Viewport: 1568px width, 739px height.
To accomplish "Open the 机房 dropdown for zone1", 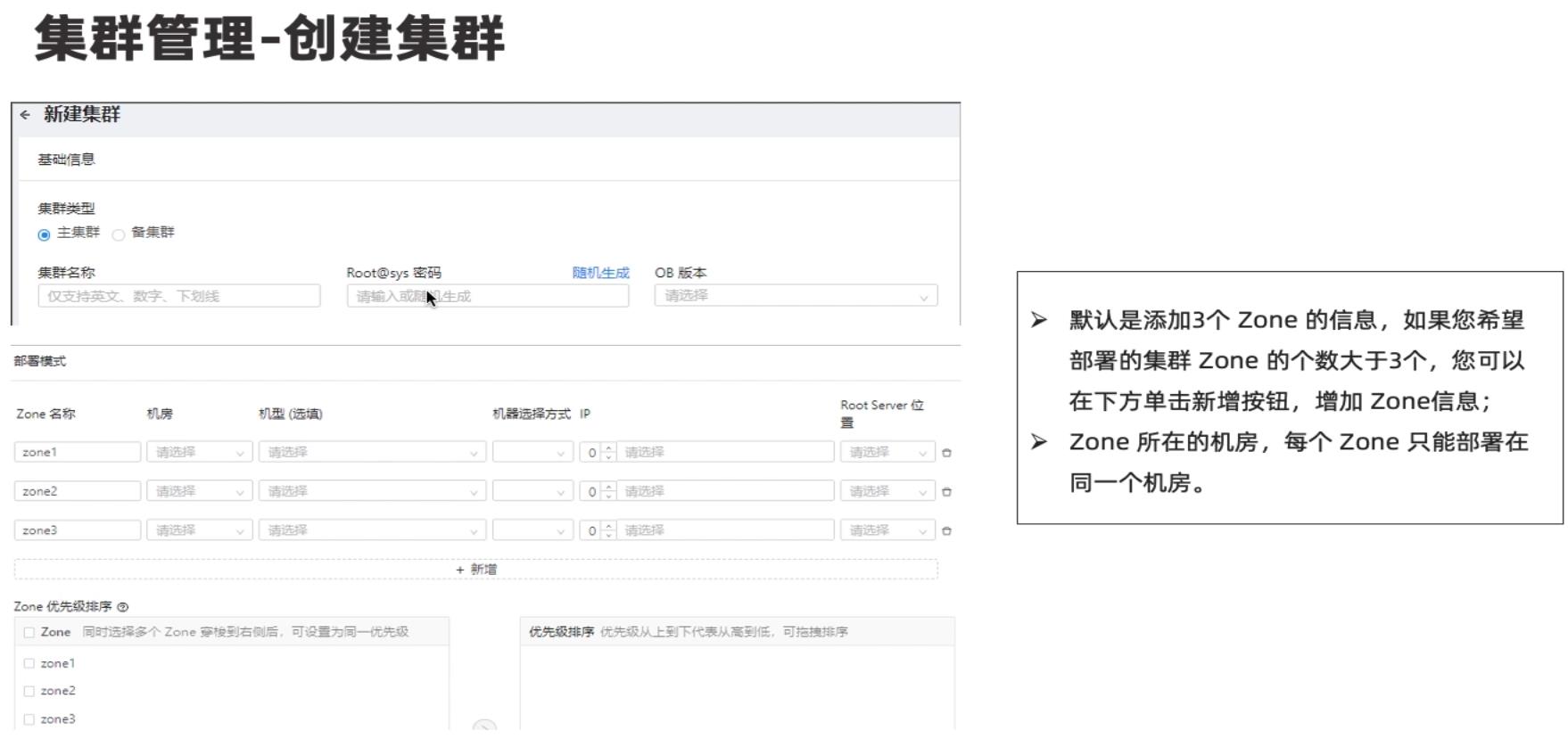I will [x=199, y=453].
